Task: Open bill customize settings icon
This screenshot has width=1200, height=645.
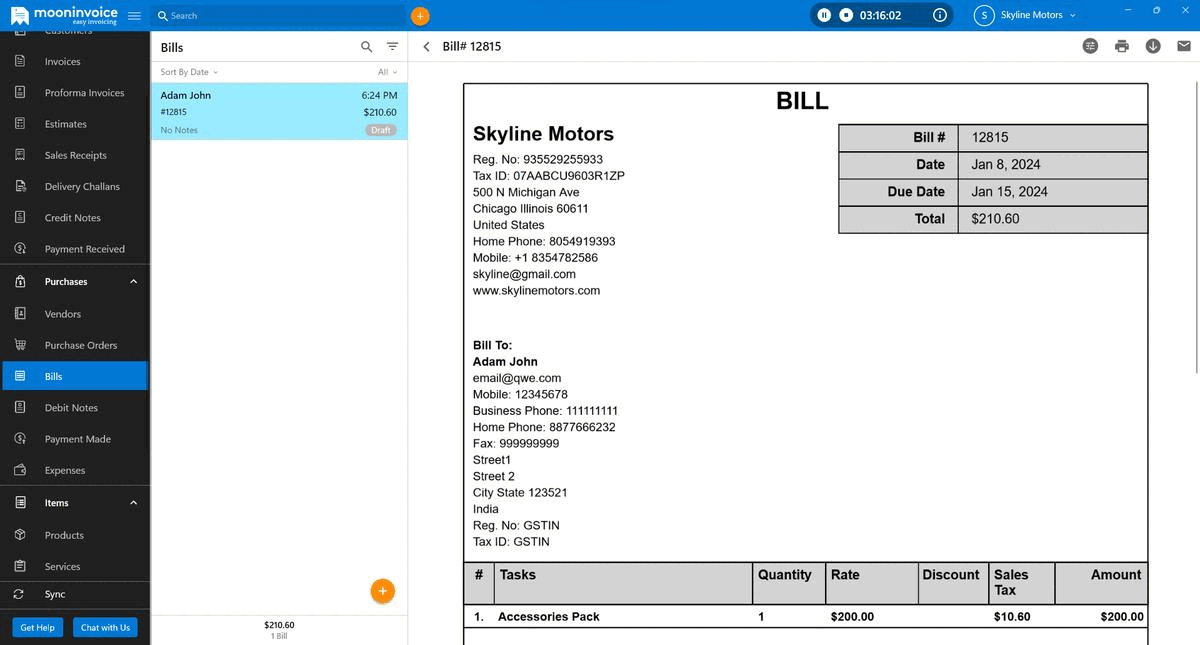Action: pyautogui.click(x=1091, y=46)
